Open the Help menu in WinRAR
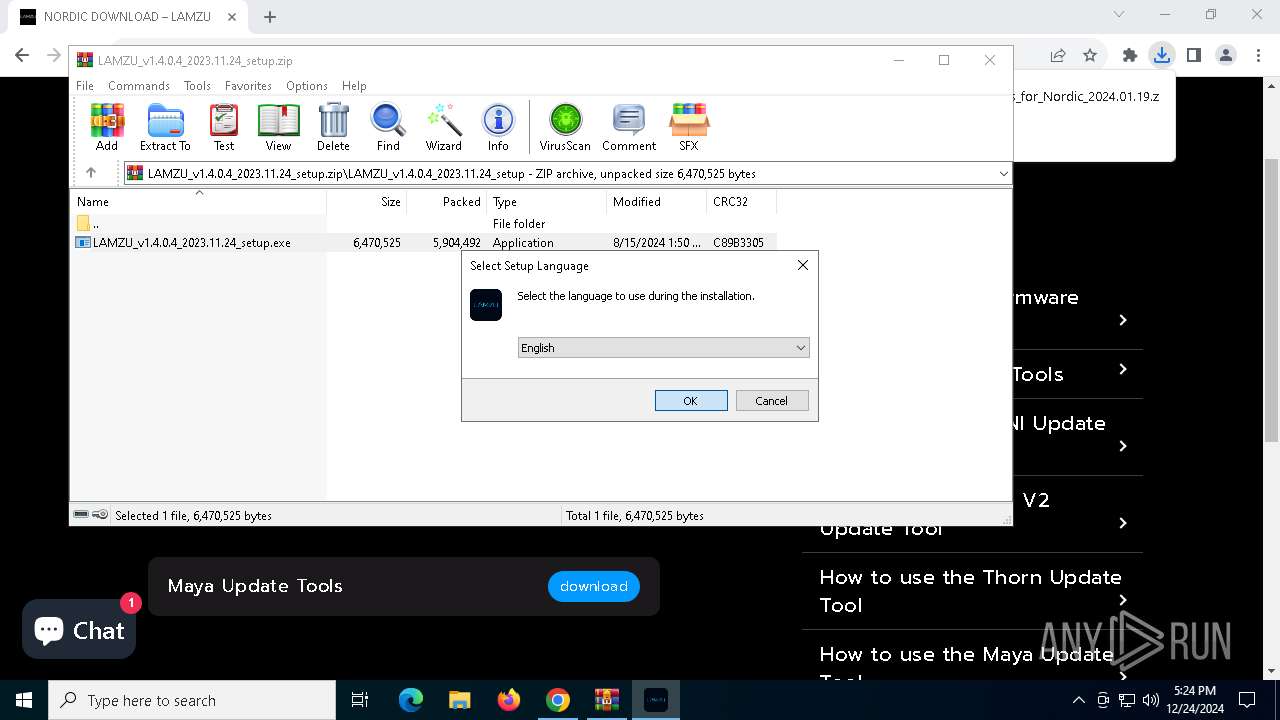The image size is (1280, 720). click(354, 86)
